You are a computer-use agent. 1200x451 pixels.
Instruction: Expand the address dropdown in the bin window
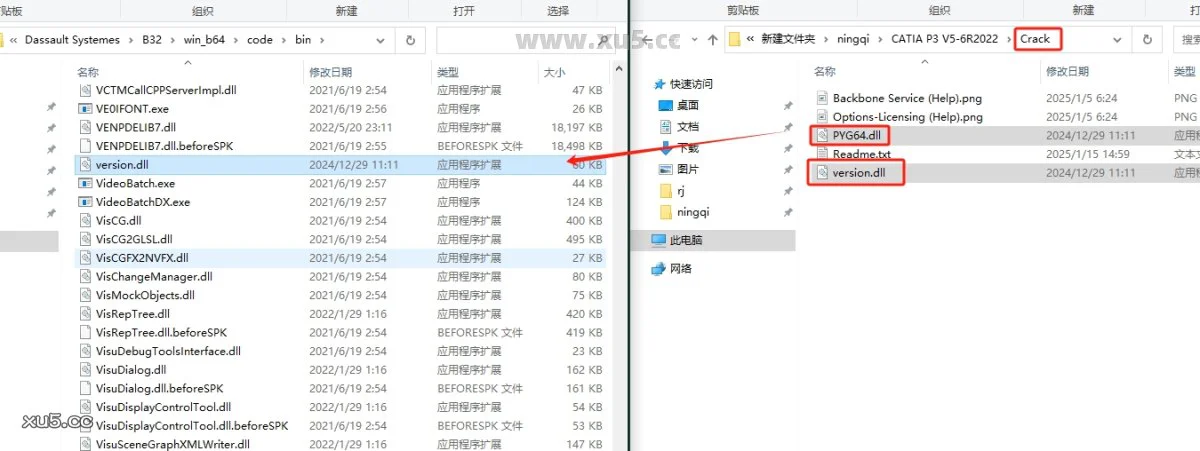(380, 40)
